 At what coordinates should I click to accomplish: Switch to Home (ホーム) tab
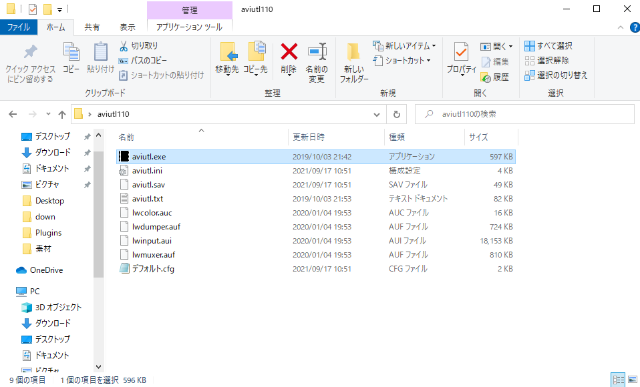(56, 27)
